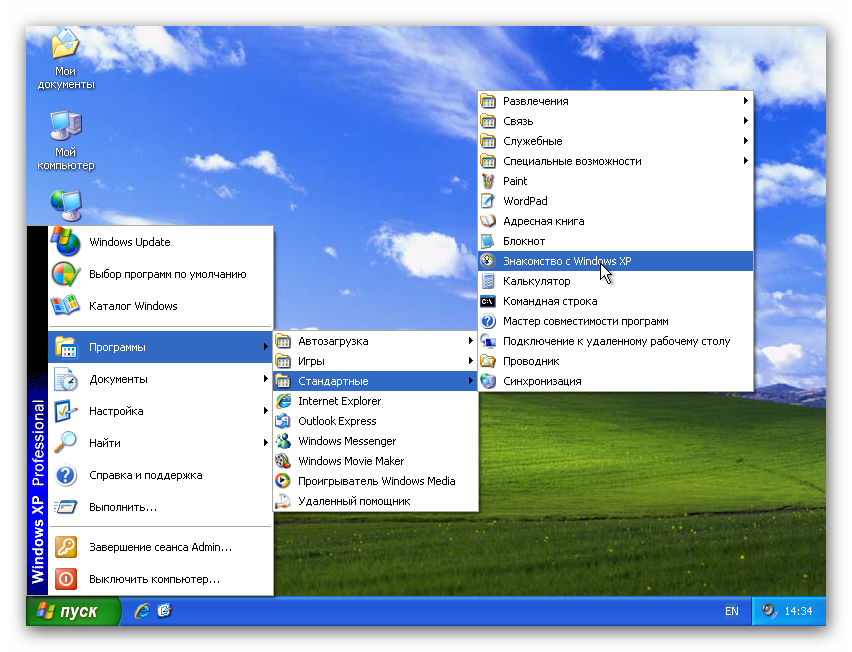Open Командная строка command prompt
The image size is (852, 652).
click(x=549, y=301)
